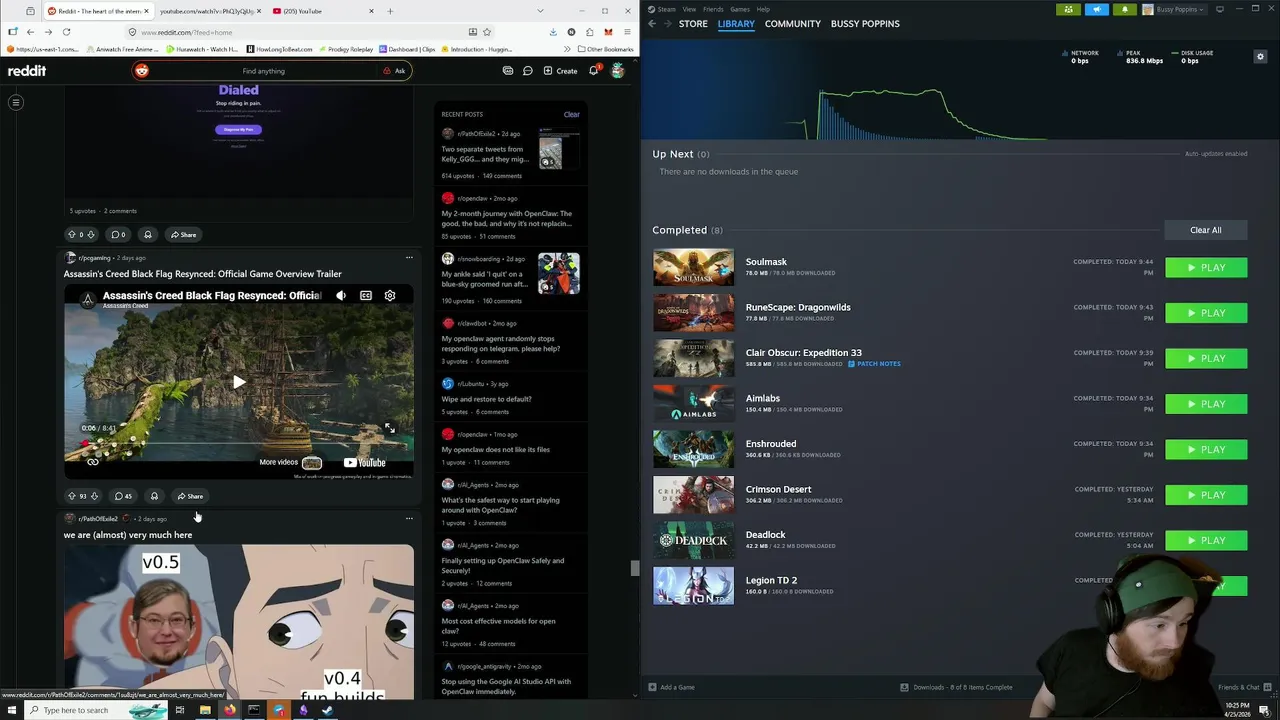Open comments on Assassin's Creed post (45)

point(123,496)
